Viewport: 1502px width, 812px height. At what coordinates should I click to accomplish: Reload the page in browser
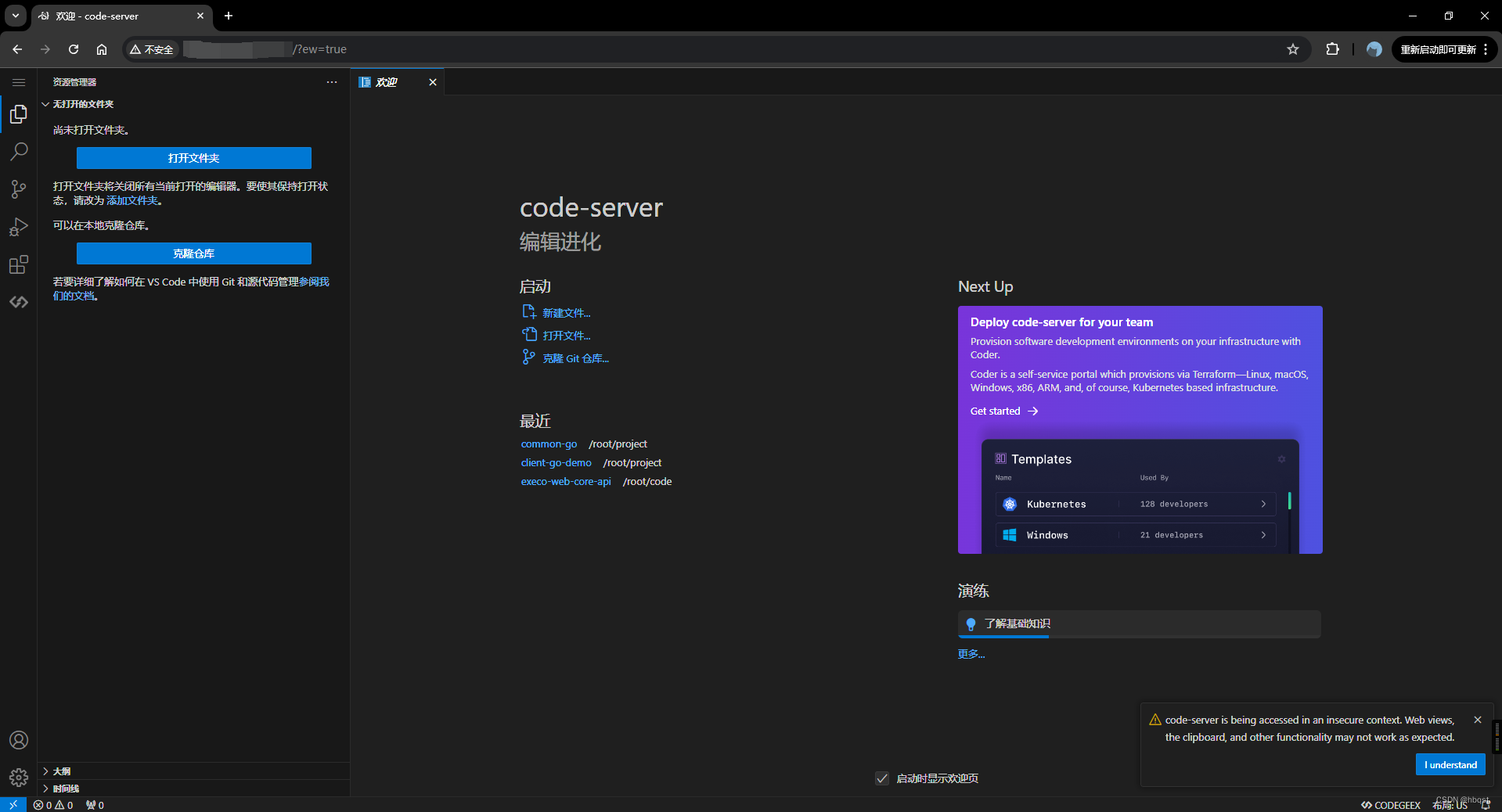74,49
